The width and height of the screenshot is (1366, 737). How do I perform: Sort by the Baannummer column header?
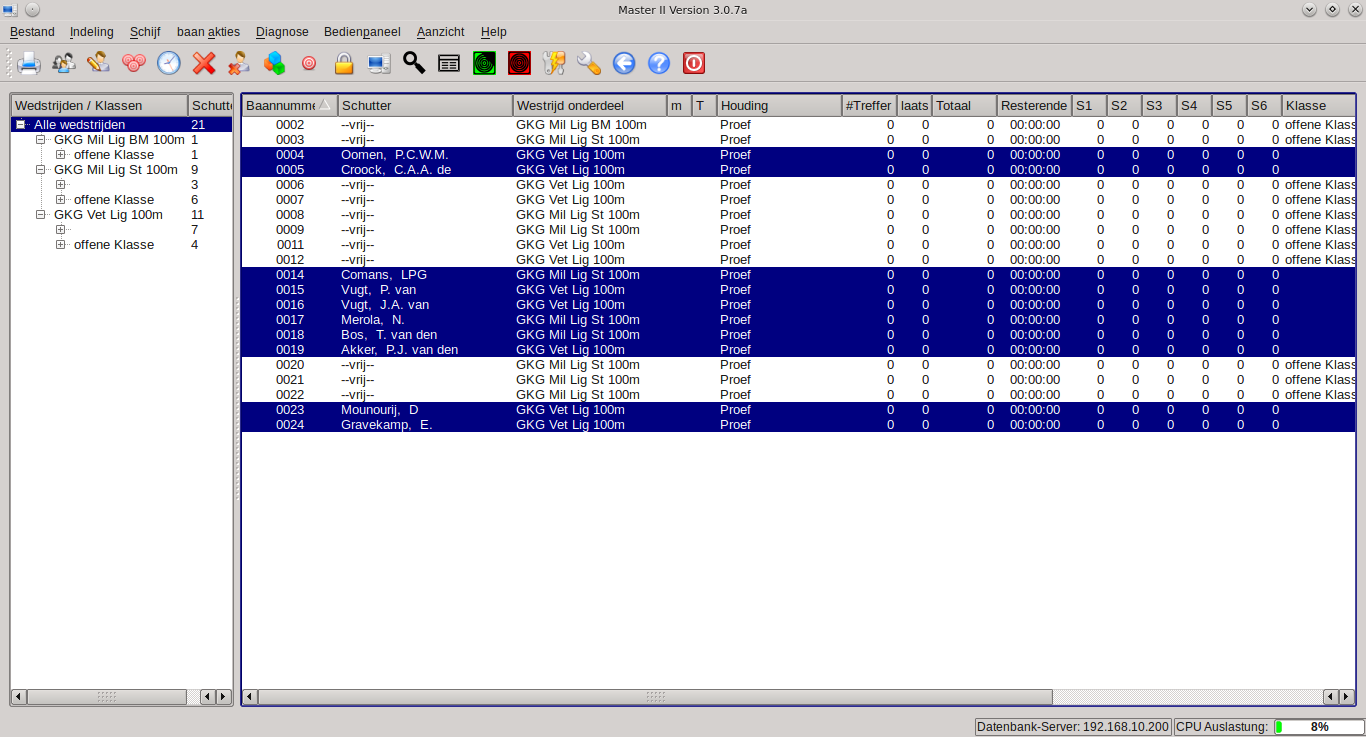coord(280,106)
